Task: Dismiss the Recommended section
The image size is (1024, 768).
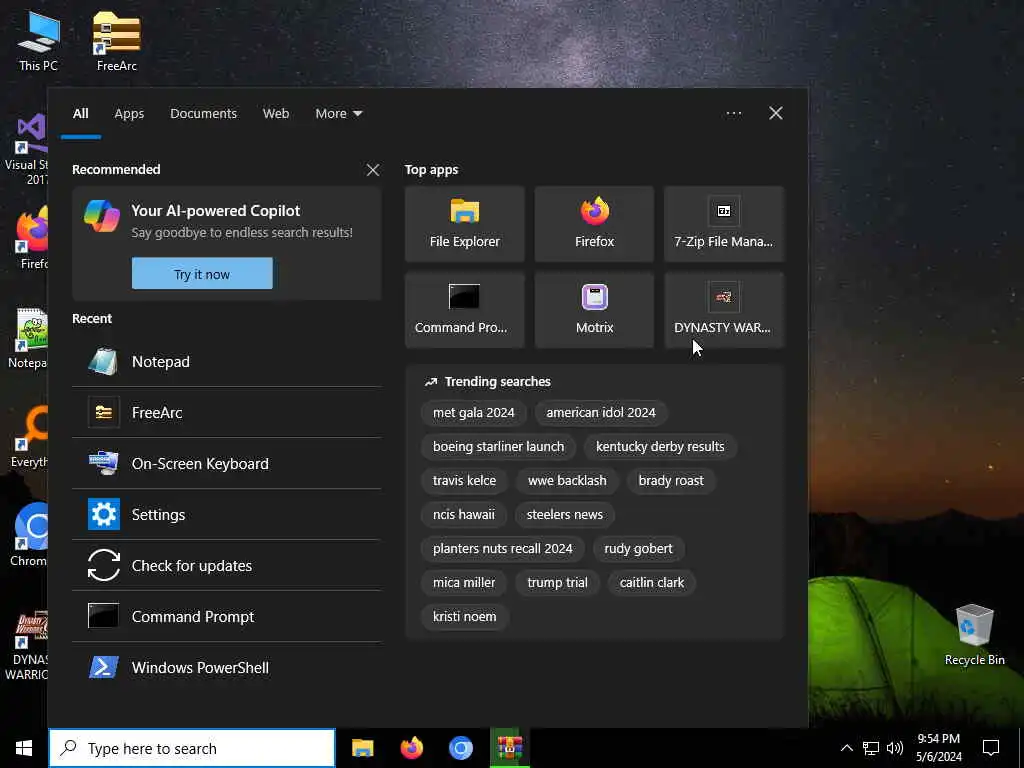Action: pyautogui.click(x=372, y=170)
